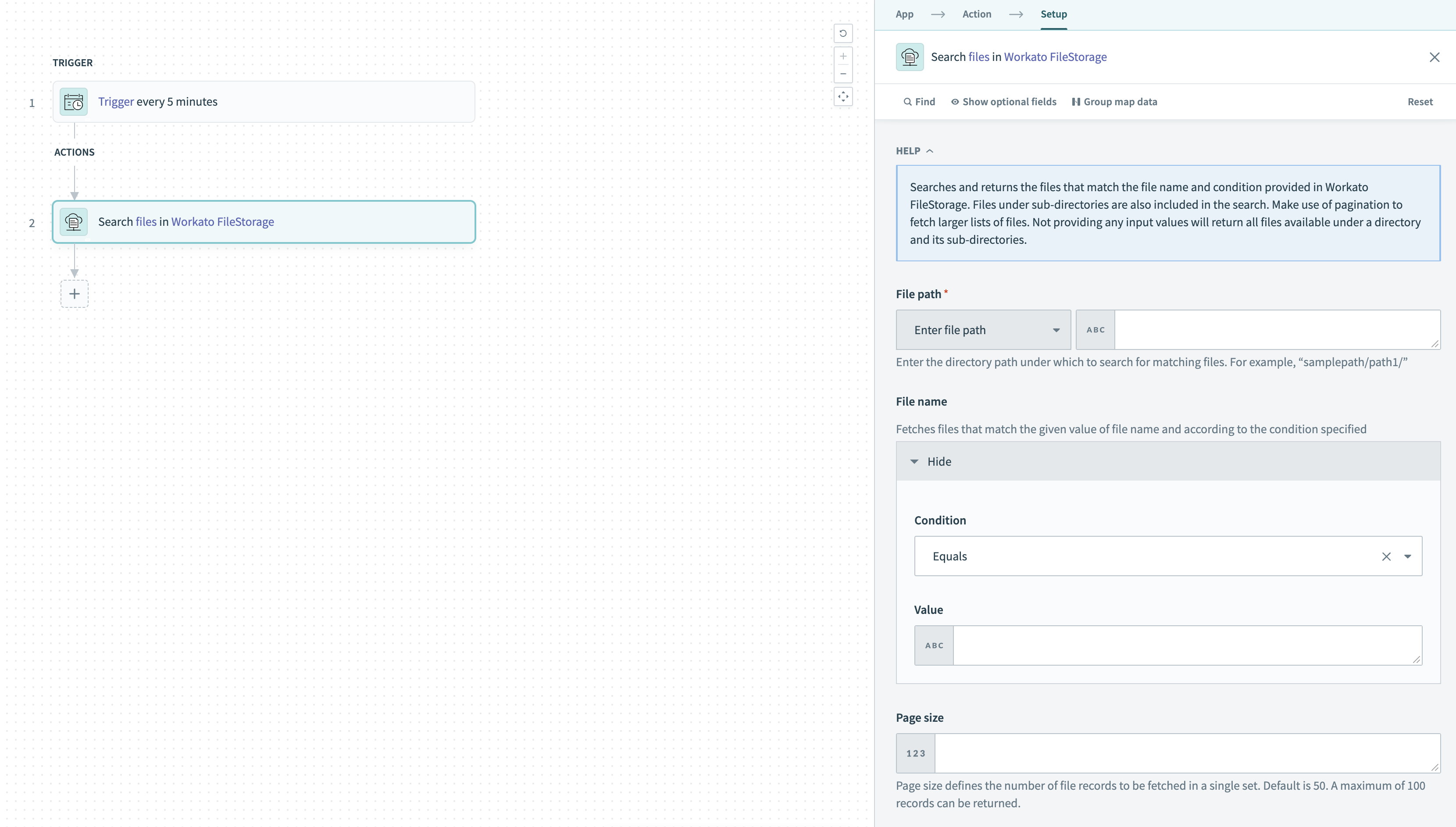Show optional fields in the action setup
The height and width of the screenshot is (827, 1456).
(x=1003, y=102)
